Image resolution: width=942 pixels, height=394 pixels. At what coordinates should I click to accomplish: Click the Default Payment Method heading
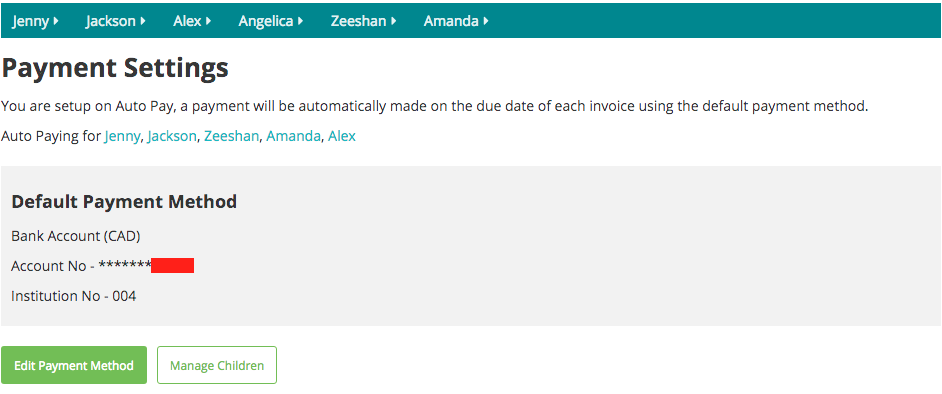tap(124, 202)
